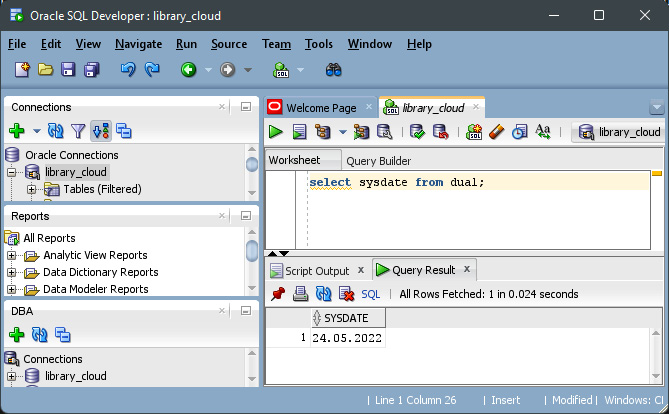Viewport: 669px width, 414px height.
Task: Open SQL History with the clock icon
Action: click(519, 132)
